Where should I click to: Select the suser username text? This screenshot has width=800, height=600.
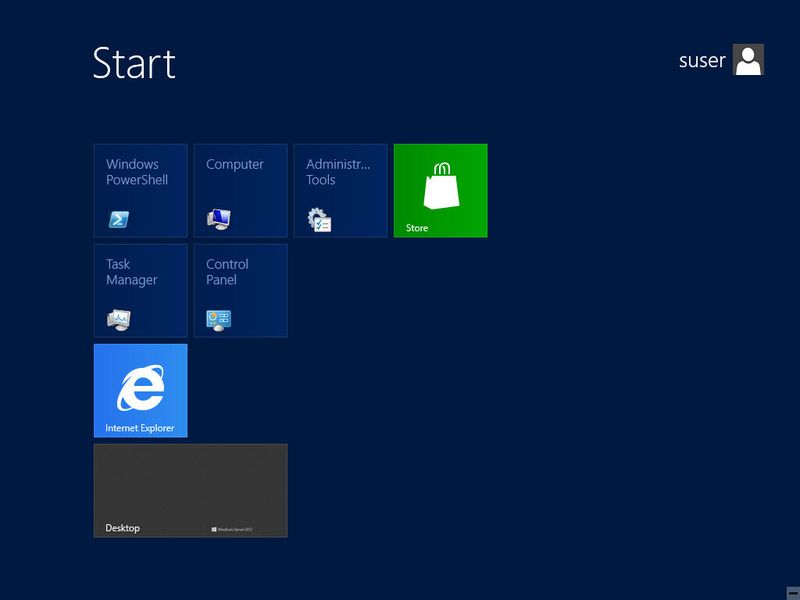tap(702, 60)
